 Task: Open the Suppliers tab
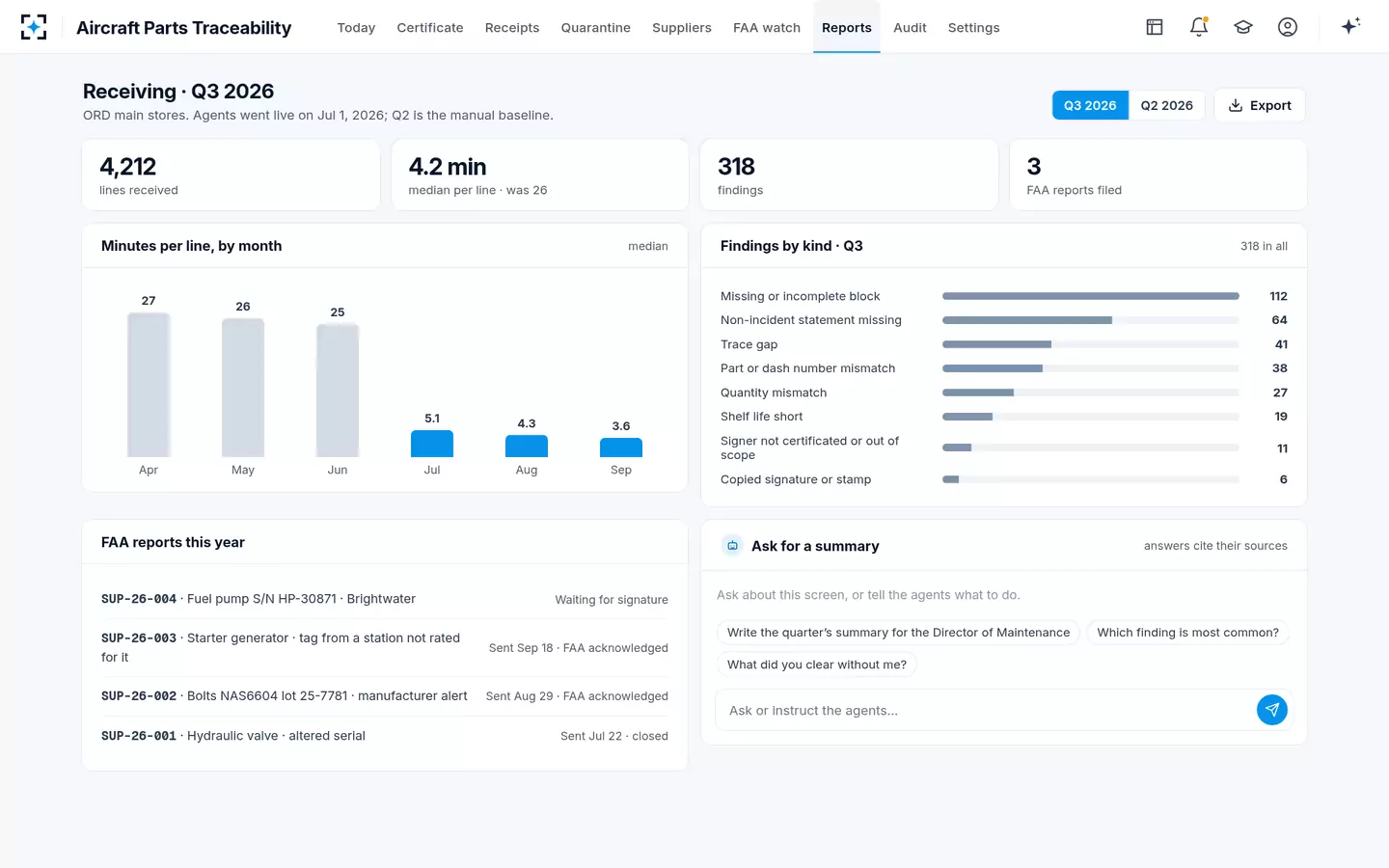[x=682, y=28]
